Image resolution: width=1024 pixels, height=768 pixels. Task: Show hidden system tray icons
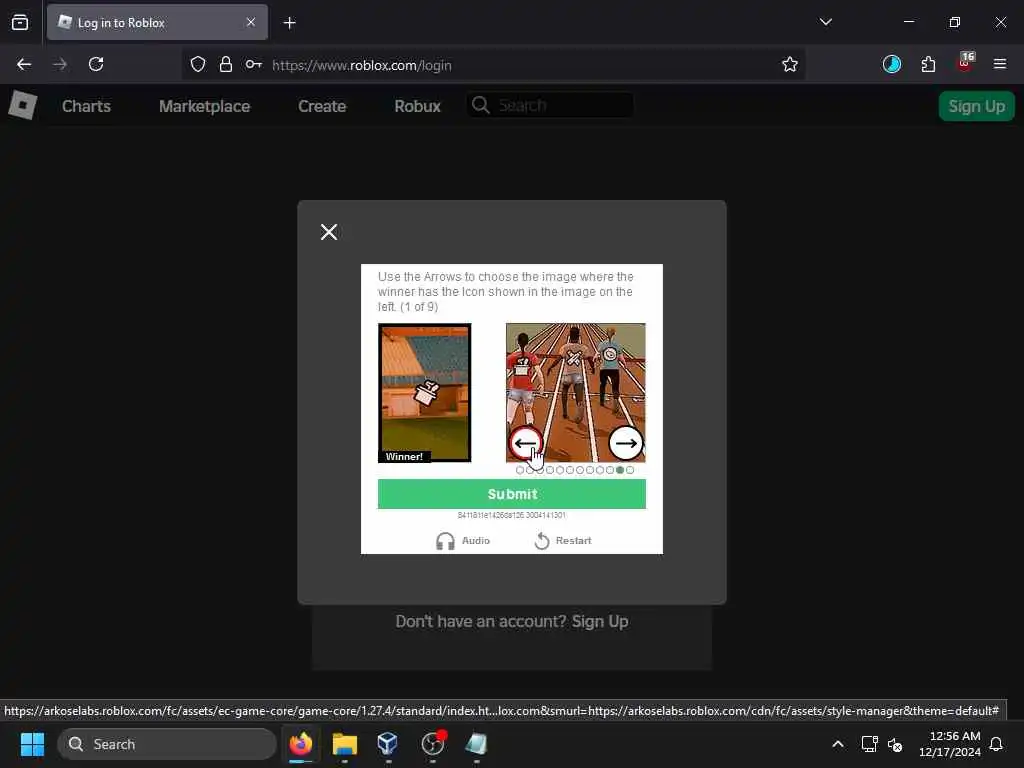tap(837, 744)
